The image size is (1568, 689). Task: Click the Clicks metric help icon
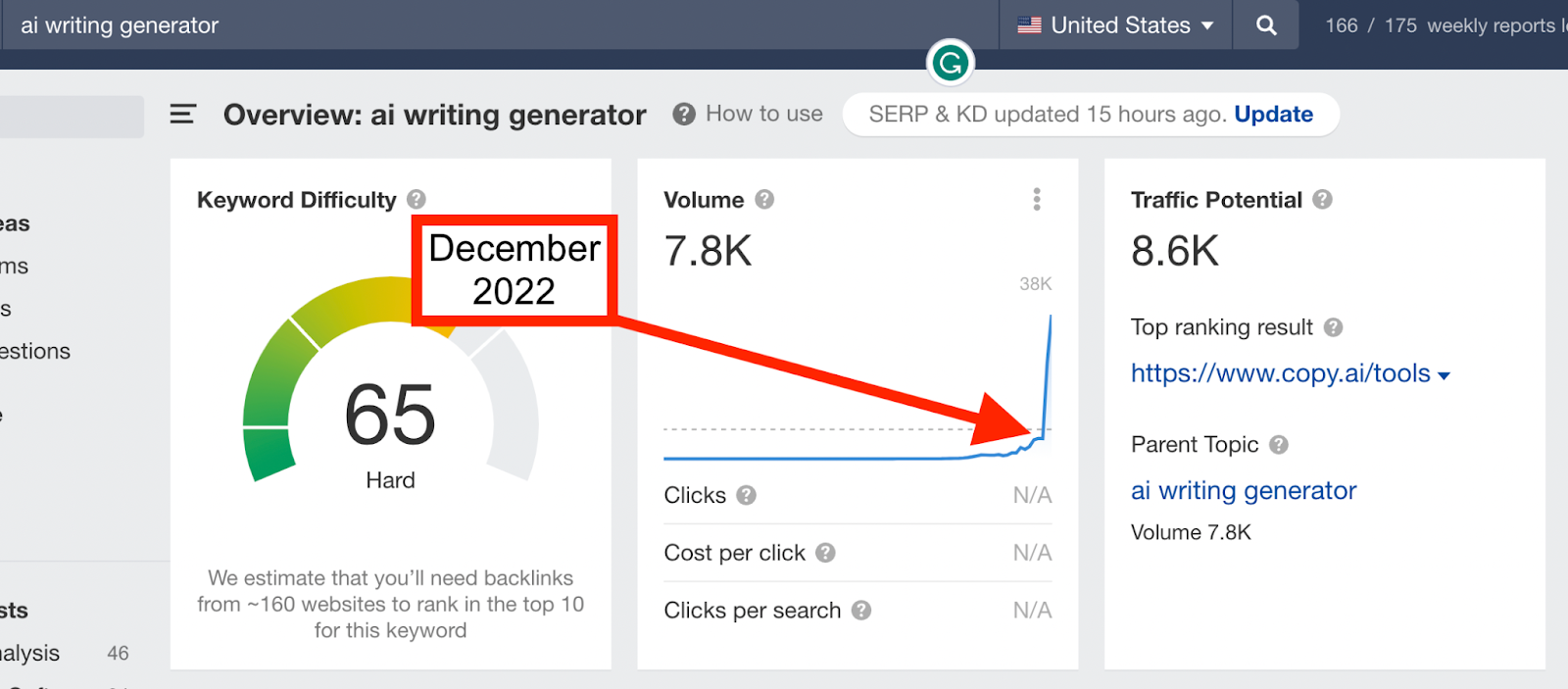[x=746, y=495]
